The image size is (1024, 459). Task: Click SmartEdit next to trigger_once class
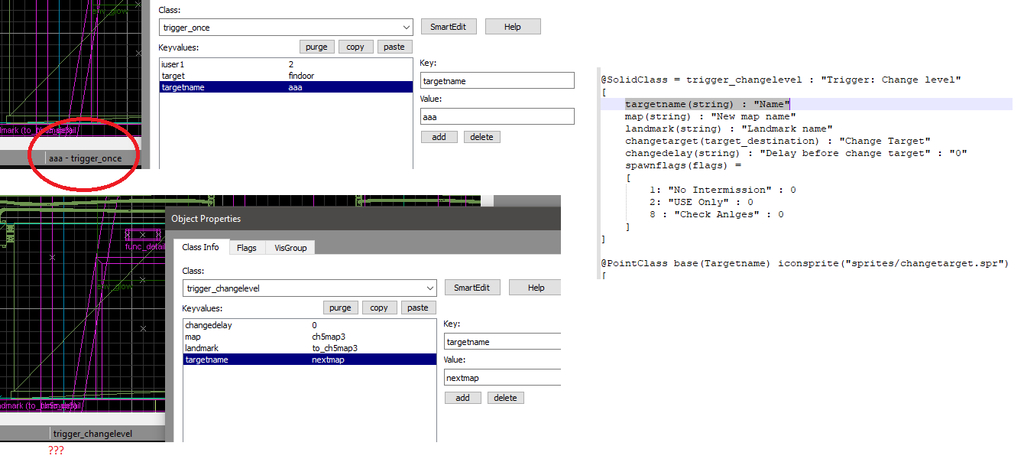449,27
